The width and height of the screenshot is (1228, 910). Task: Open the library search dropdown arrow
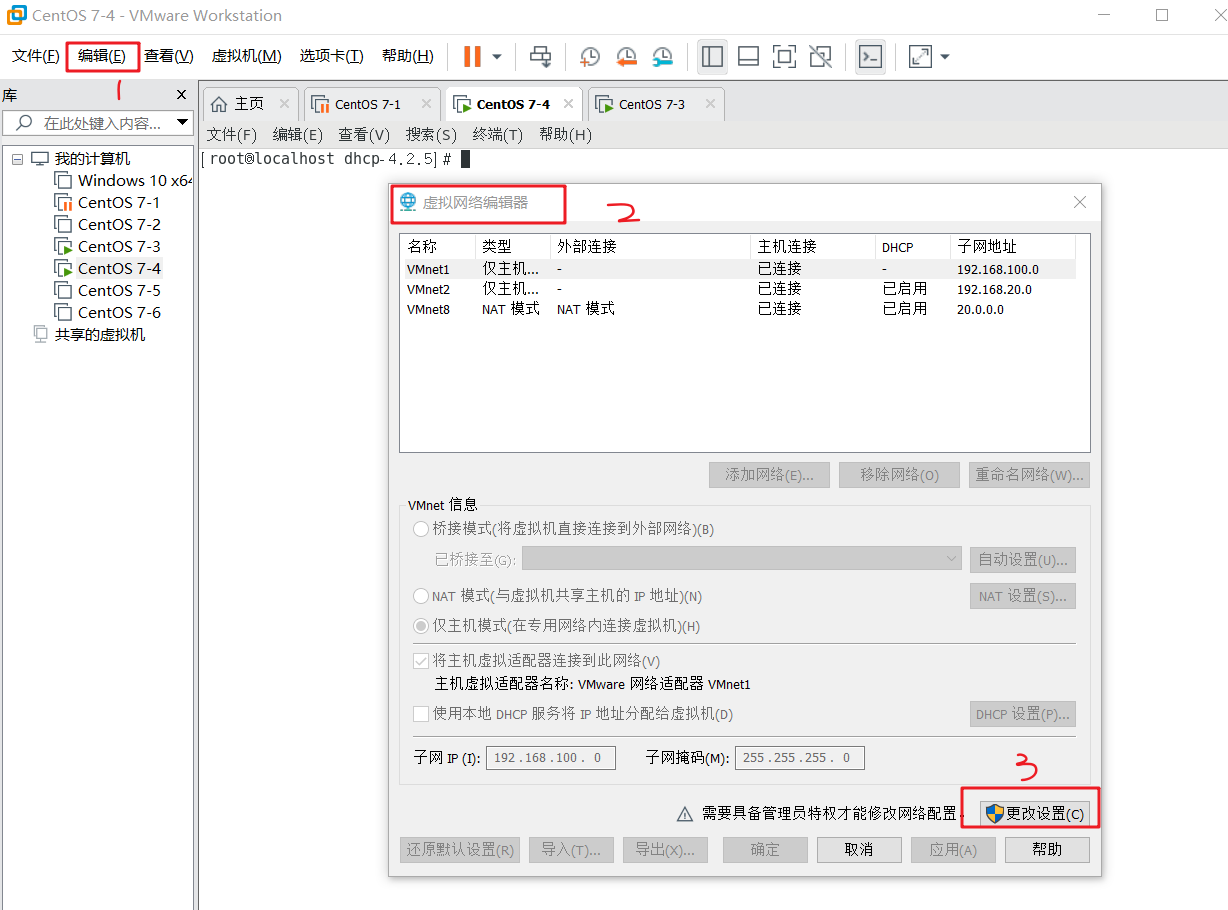point(183,123)
